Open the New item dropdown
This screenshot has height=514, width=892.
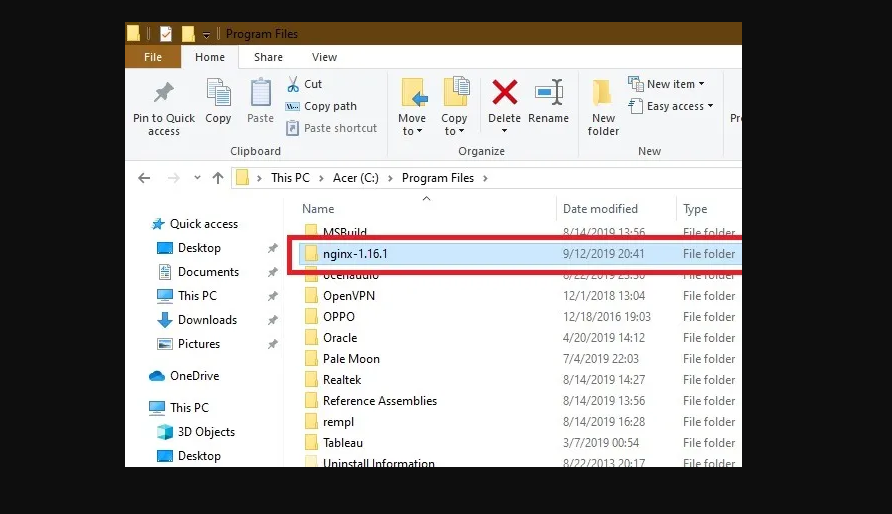click(666, 84)
